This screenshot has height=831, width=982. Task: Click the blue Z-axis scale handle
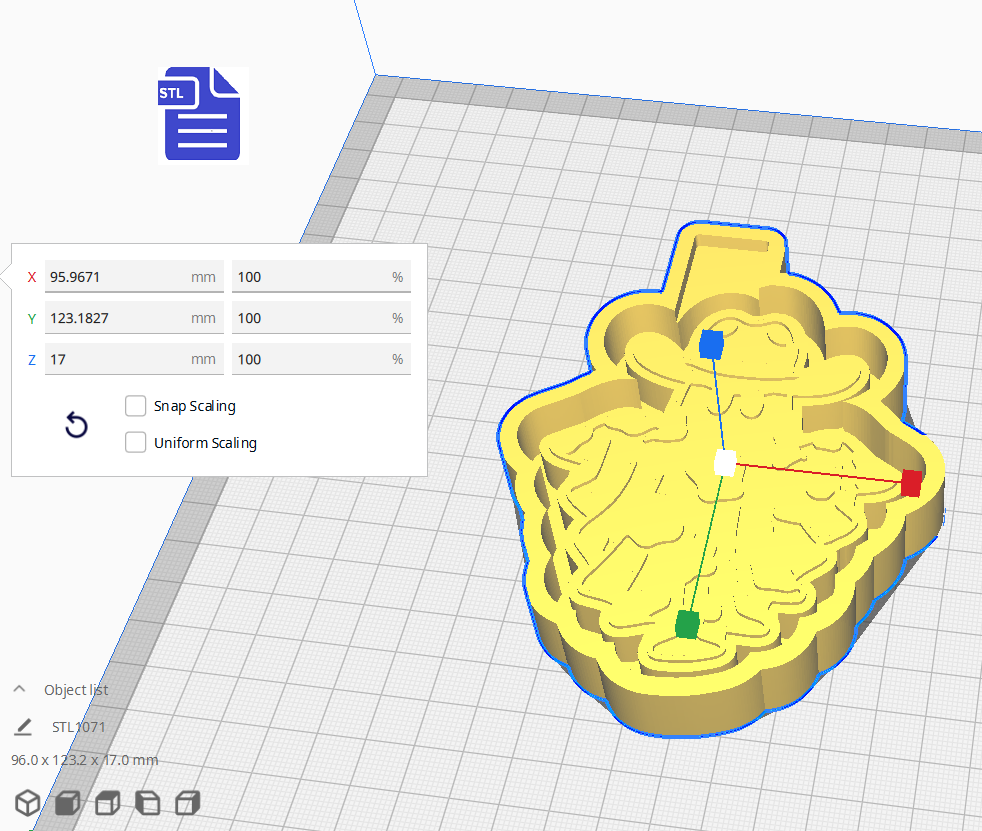click(x=713, y=344)
